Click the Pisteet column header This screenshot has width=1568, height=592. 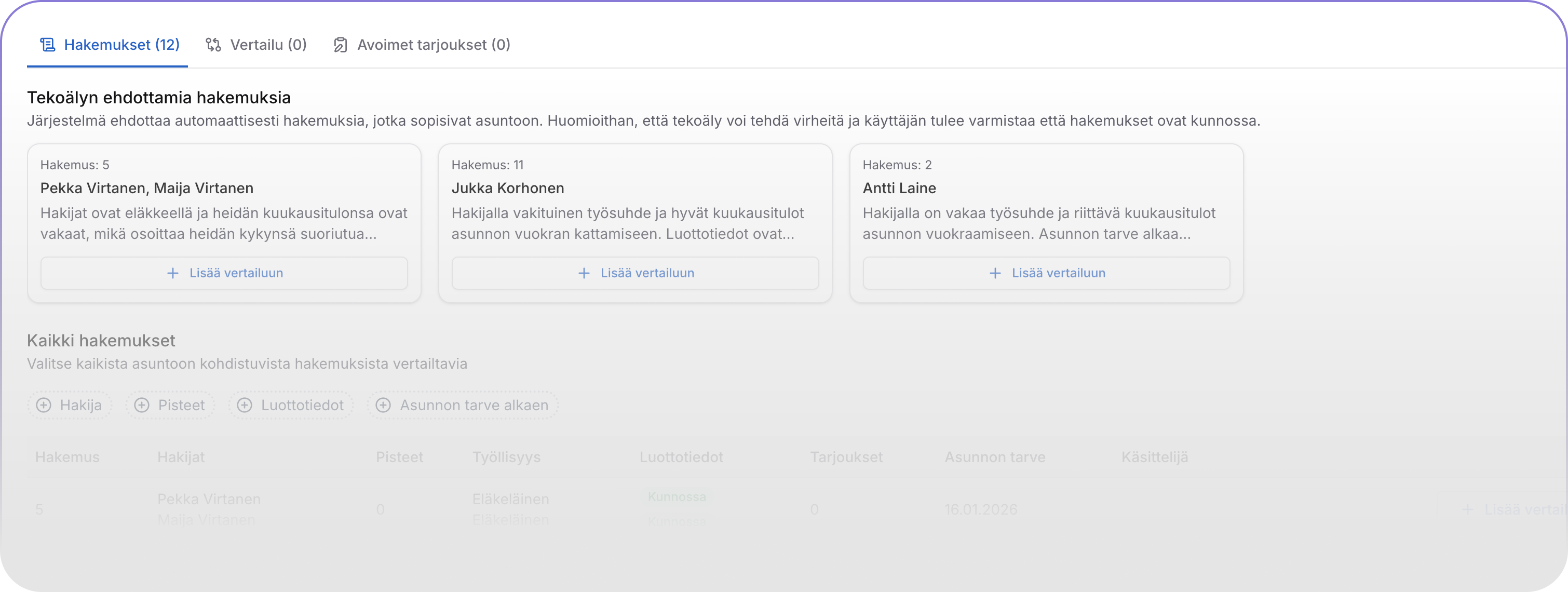(399, 458)
